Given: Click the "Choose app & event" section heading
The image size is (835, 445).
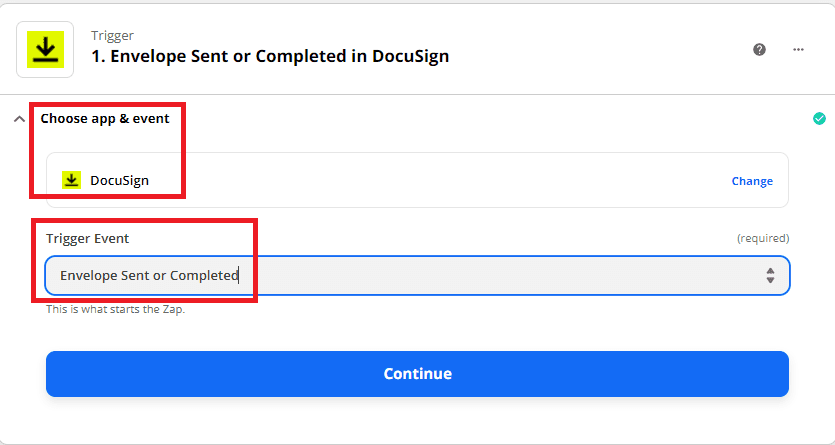Looking at the screenshot, I should (105, 119).
